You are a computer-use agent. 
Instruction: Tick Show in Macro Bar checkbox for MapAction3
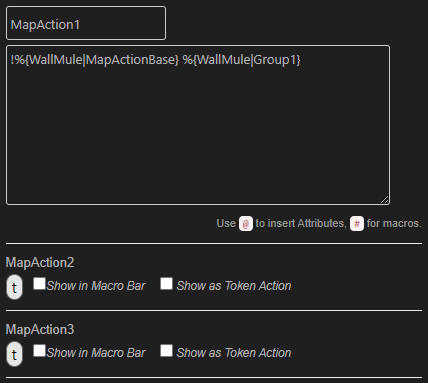point(39,351)
